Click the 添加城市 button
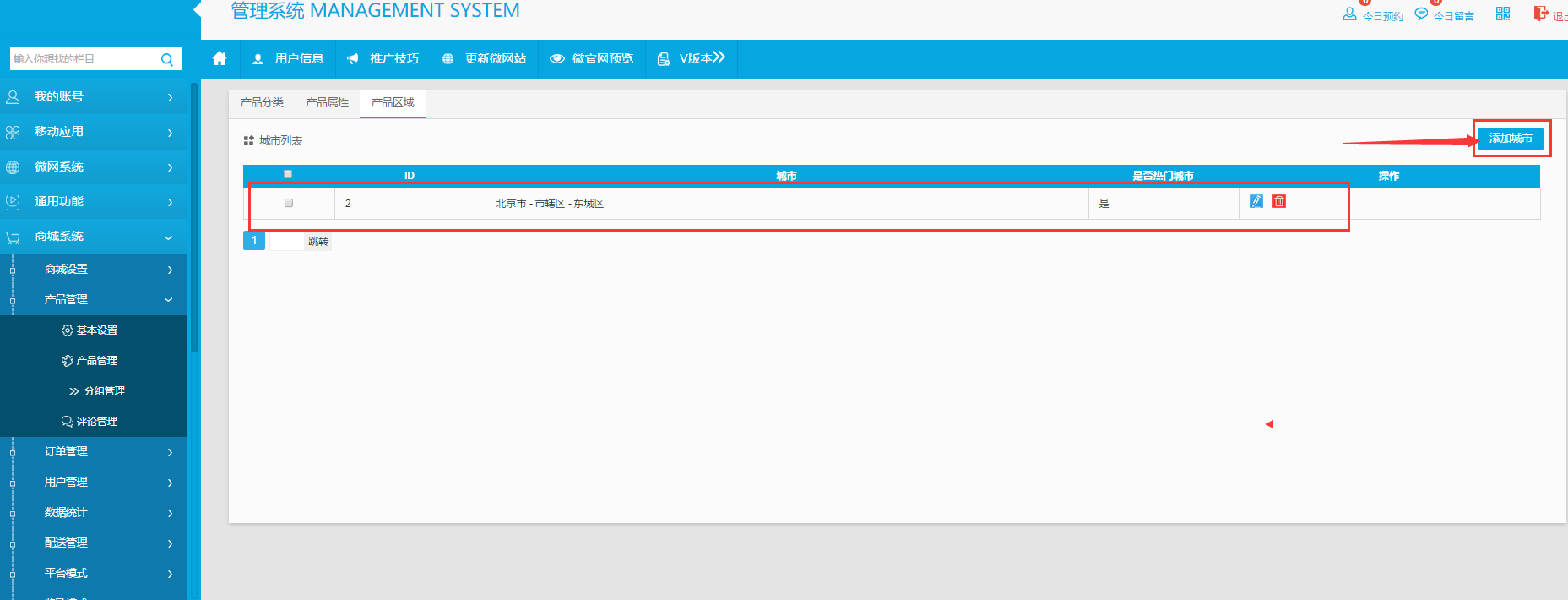 1511,139
